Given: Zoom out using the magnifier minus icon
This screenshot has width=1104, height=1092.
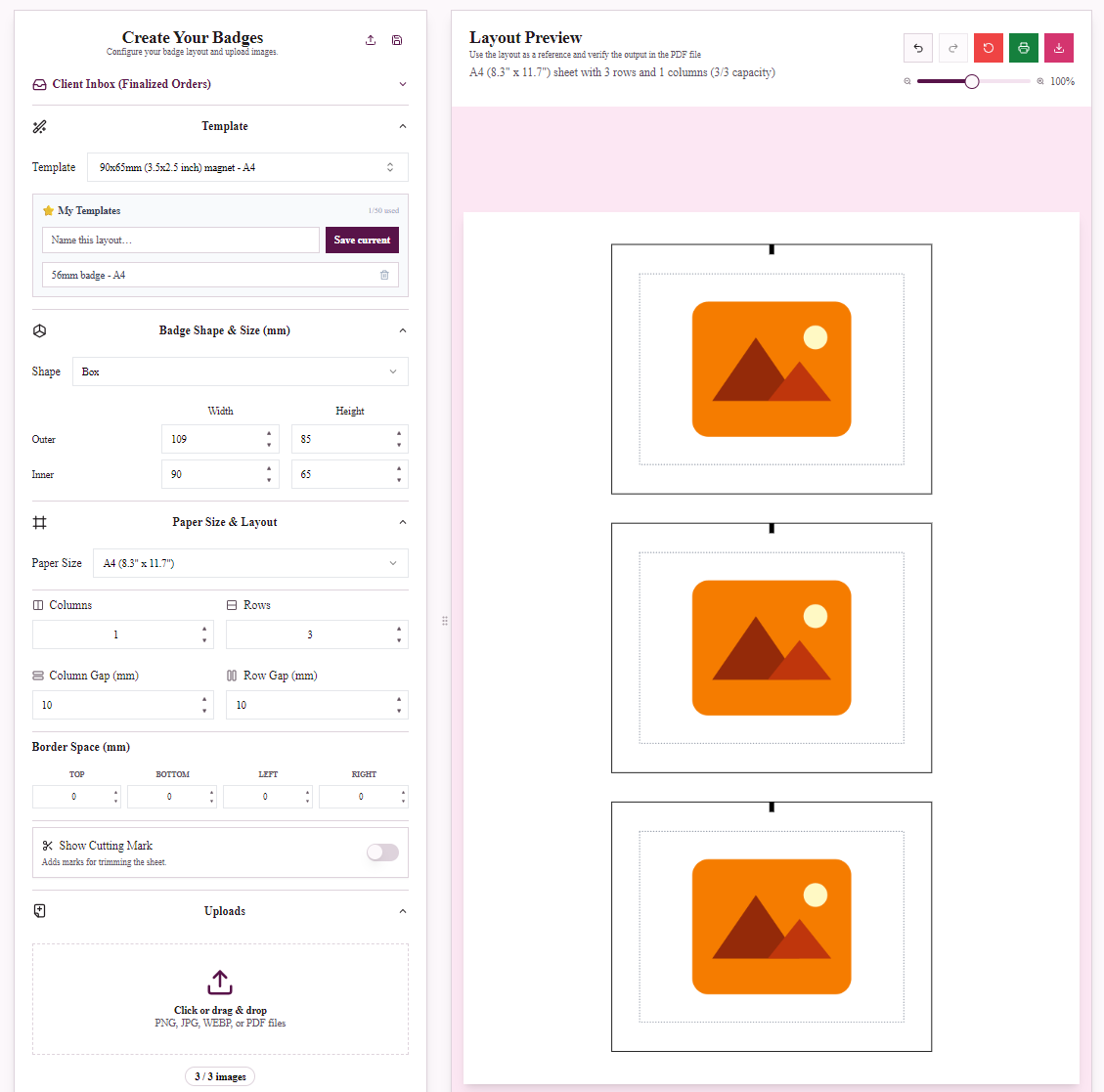Looking at the screenshot, I should pyautogui.click(x=907, y=81).
